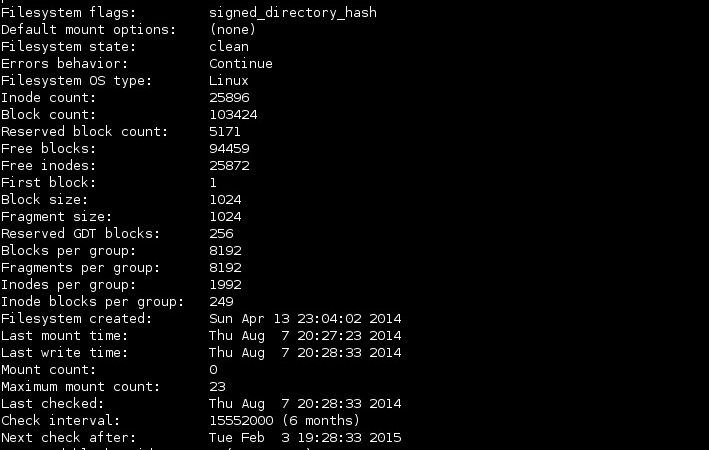This screenshot has height=450, width=709.
Task: Select the Next check after date
Action: (305, 438)
